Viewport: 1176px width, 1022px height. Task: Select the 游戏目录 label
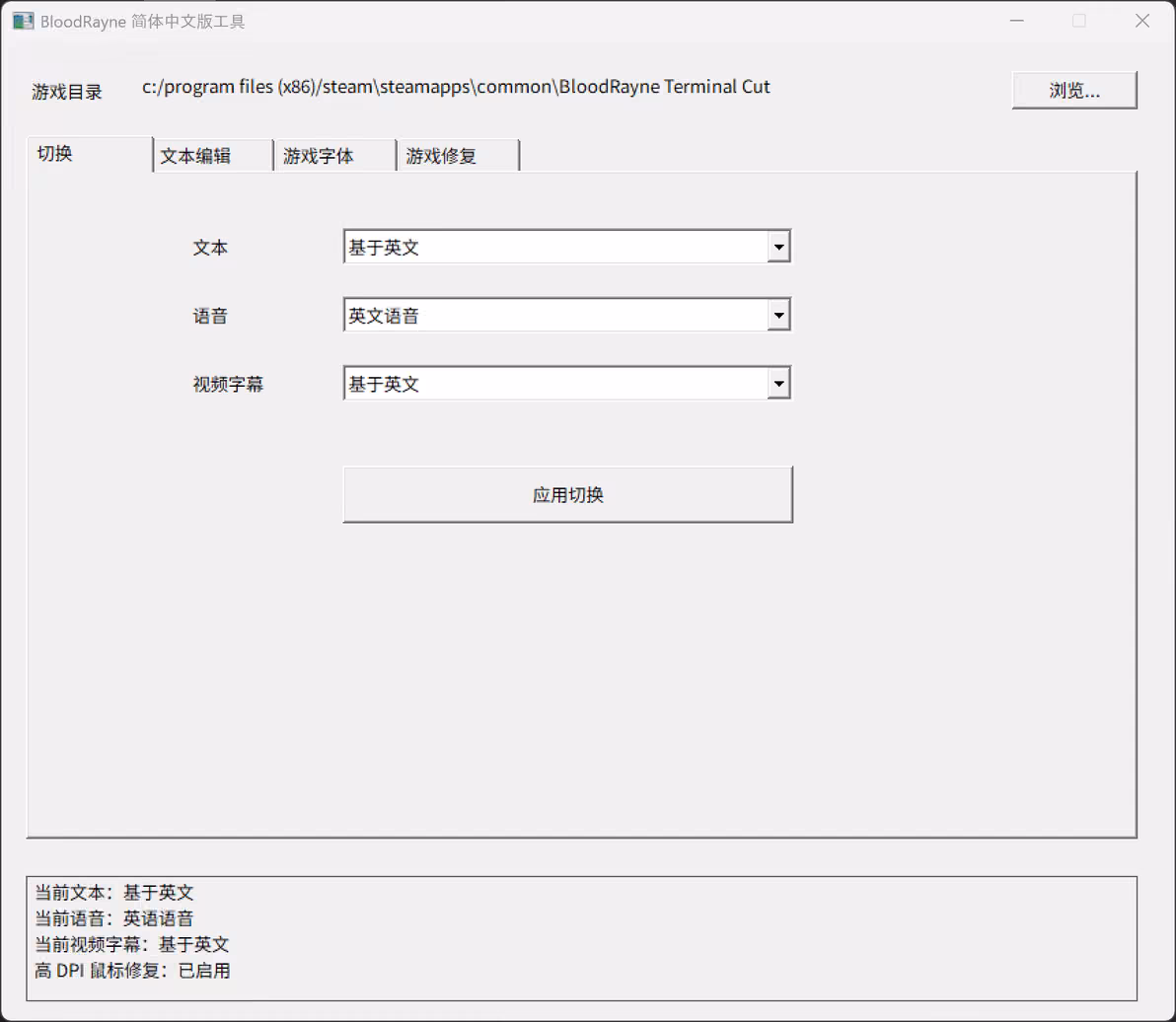pos(67,92)
